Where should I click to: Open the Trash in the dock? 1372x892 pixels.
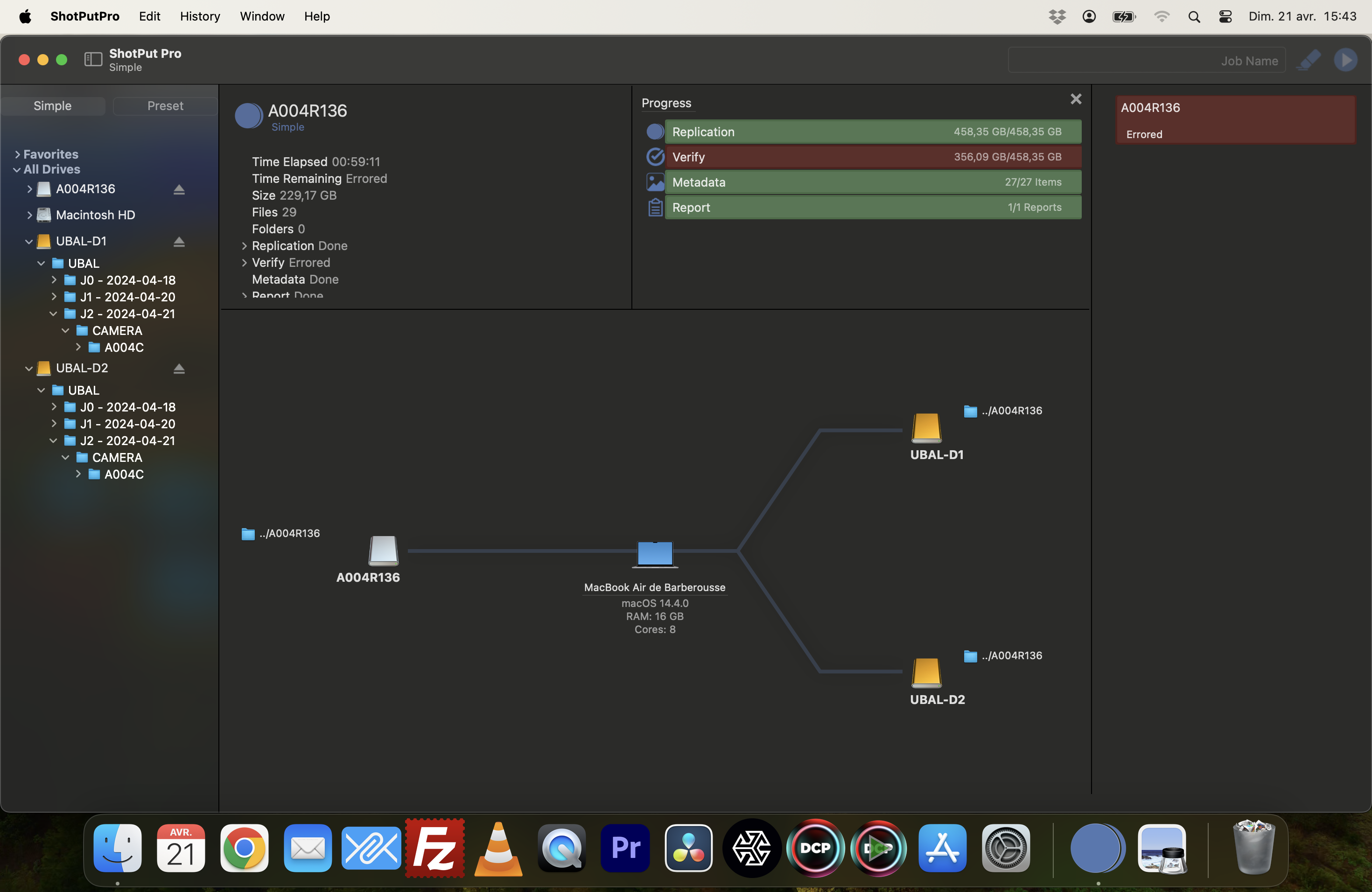coord(1253,848)
